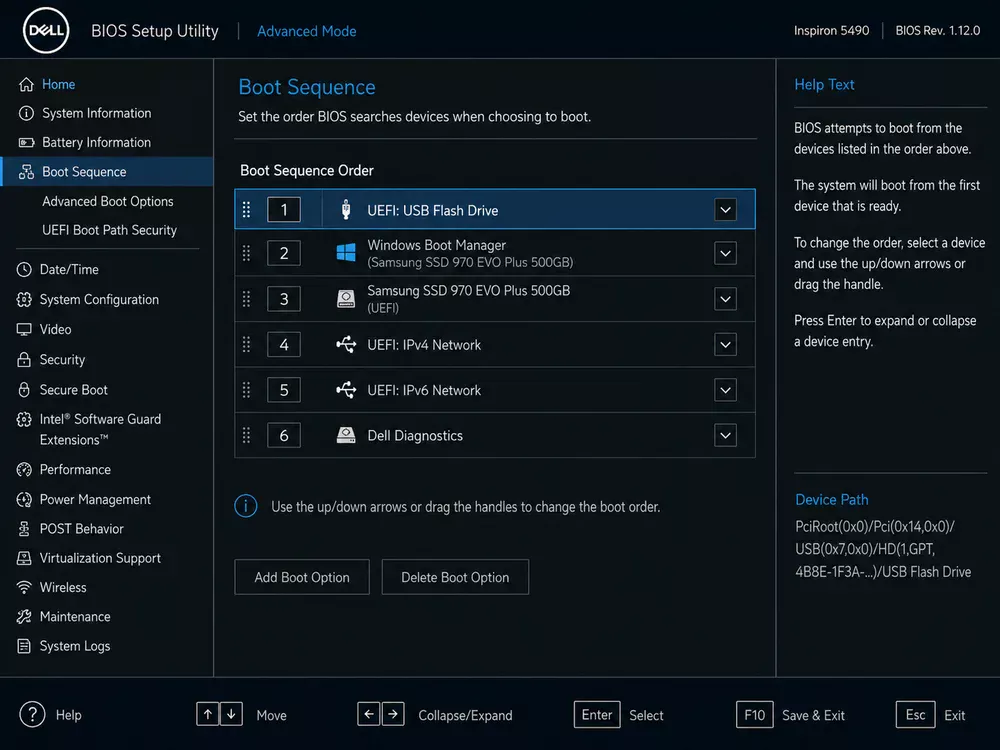The width and height of the screenshot is (1000, 750).
Task: Click the F10 Save & Exit key button
Action: tap(754, 715)
